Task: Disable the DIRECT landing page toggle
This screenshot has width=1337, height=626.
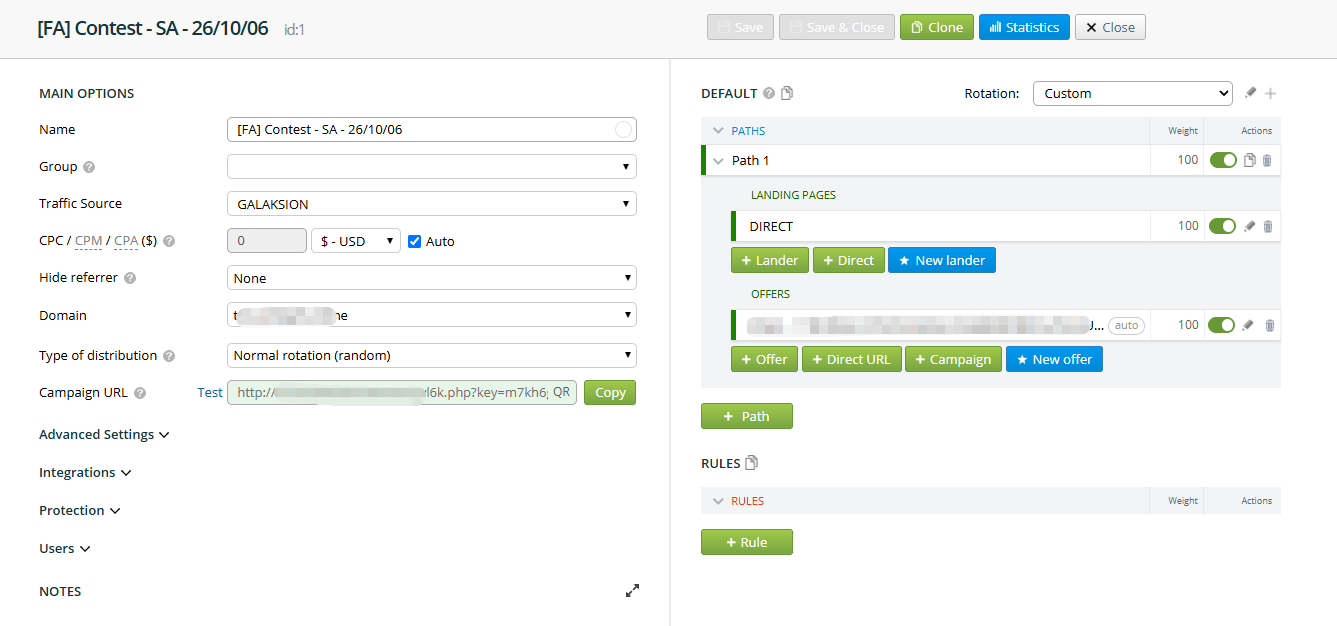Action: pyautogui.click(x=1222, y=226)
